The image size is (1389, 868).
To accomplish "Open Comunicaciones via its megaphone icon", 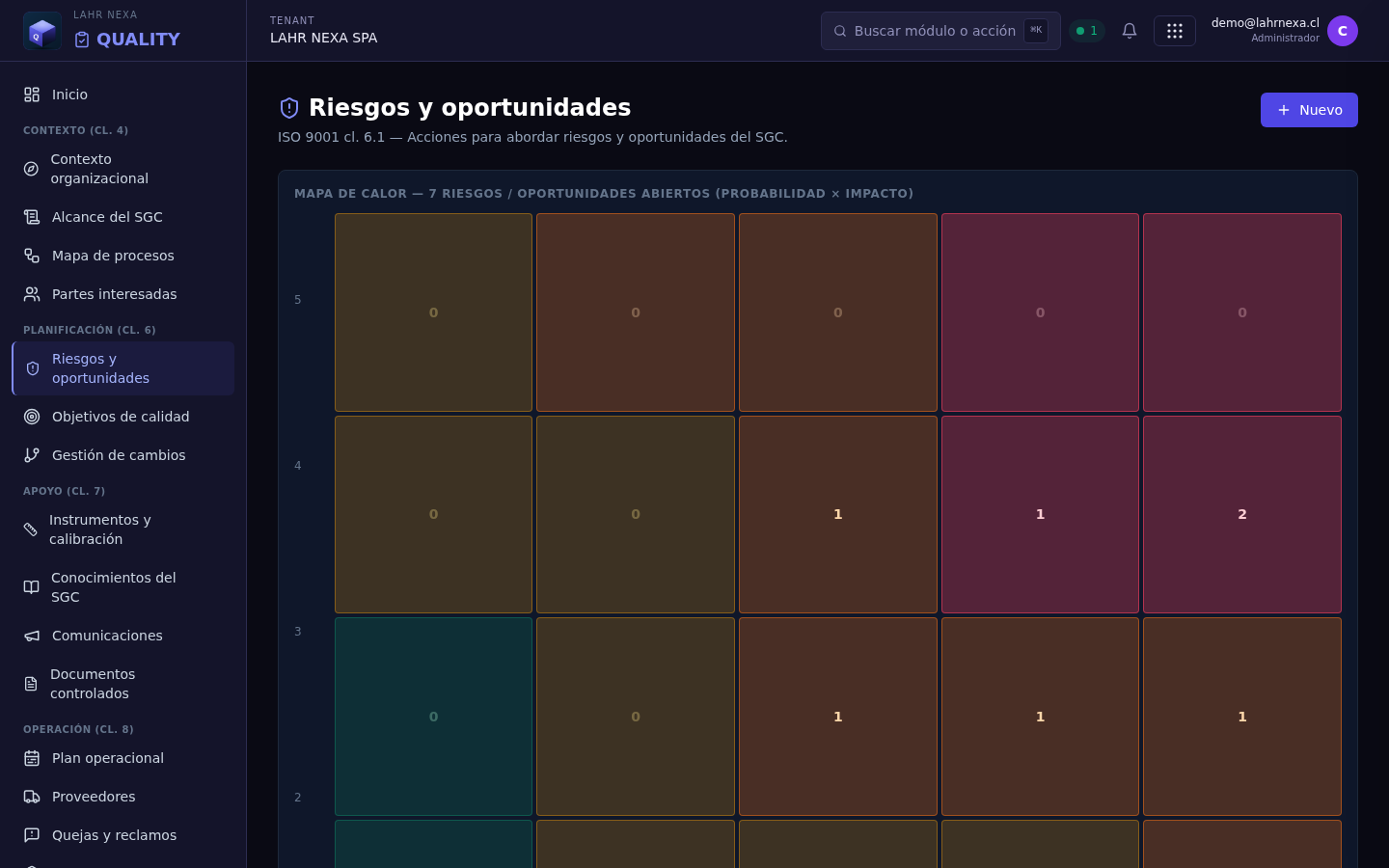I will click(x=32, y=636).
